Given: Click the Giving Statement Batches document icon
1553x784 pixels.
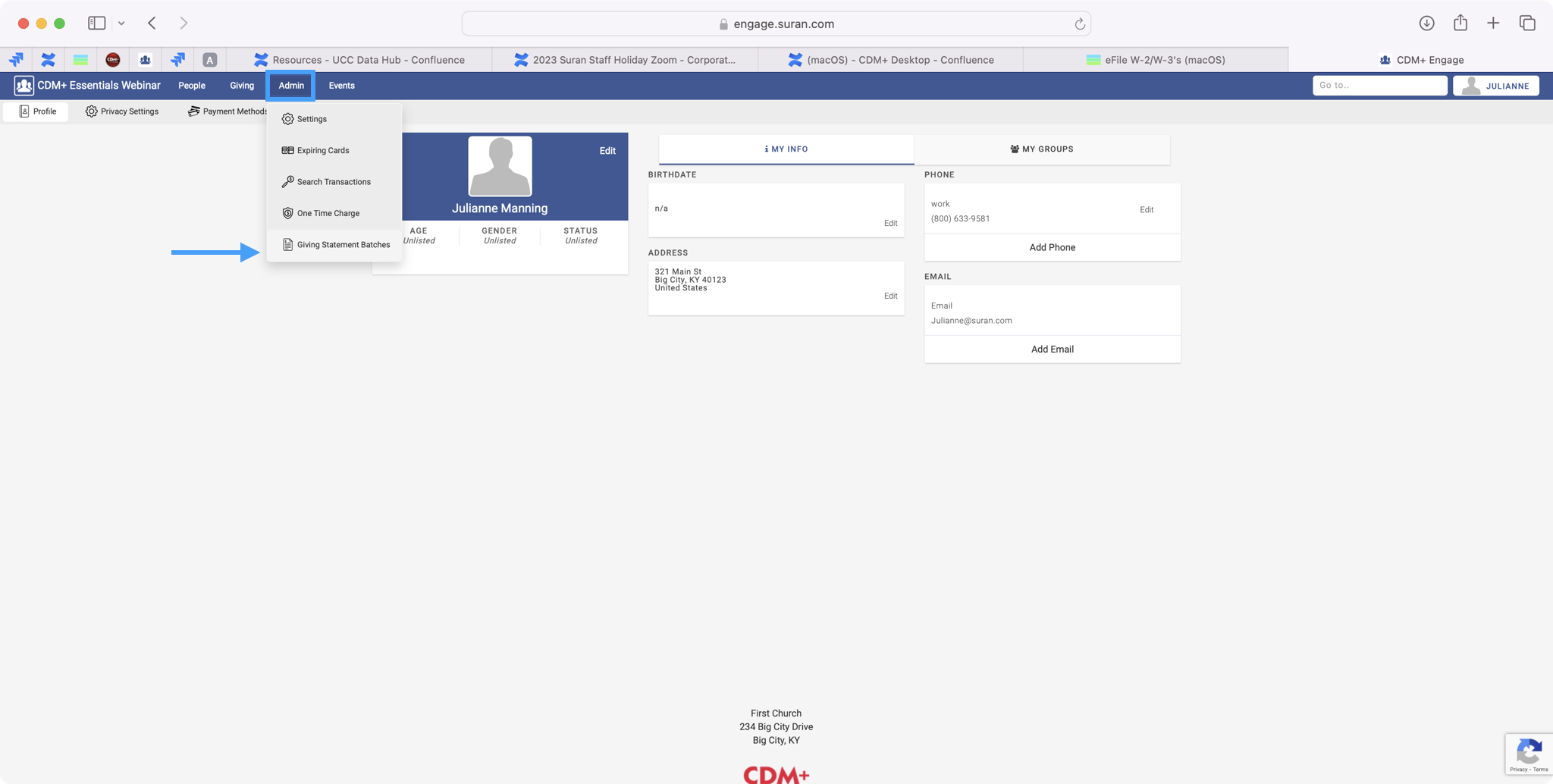Looking at the screenshot, I should (x=287, y=245).
